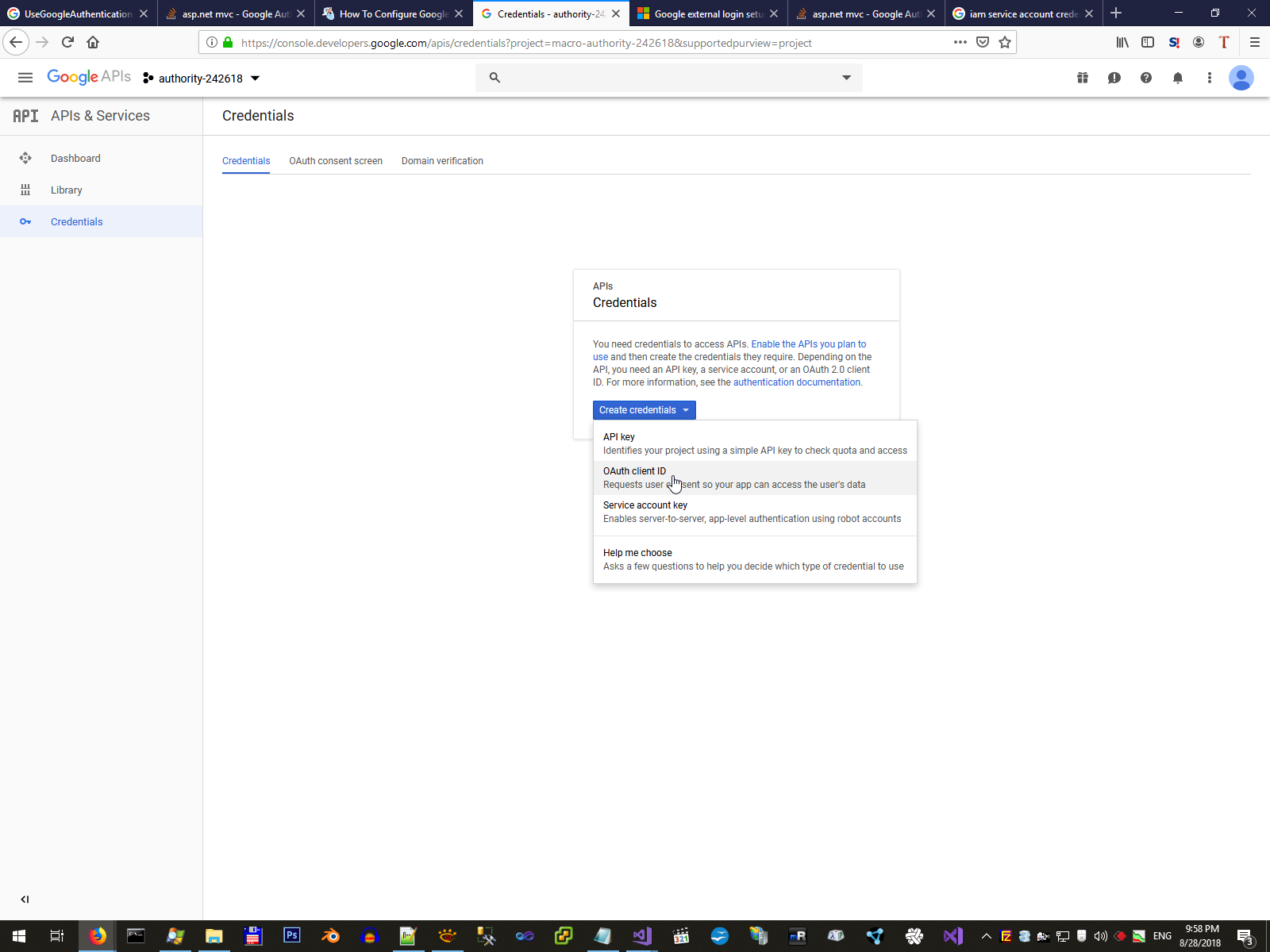Choose Service account key option

coord(755,512)
